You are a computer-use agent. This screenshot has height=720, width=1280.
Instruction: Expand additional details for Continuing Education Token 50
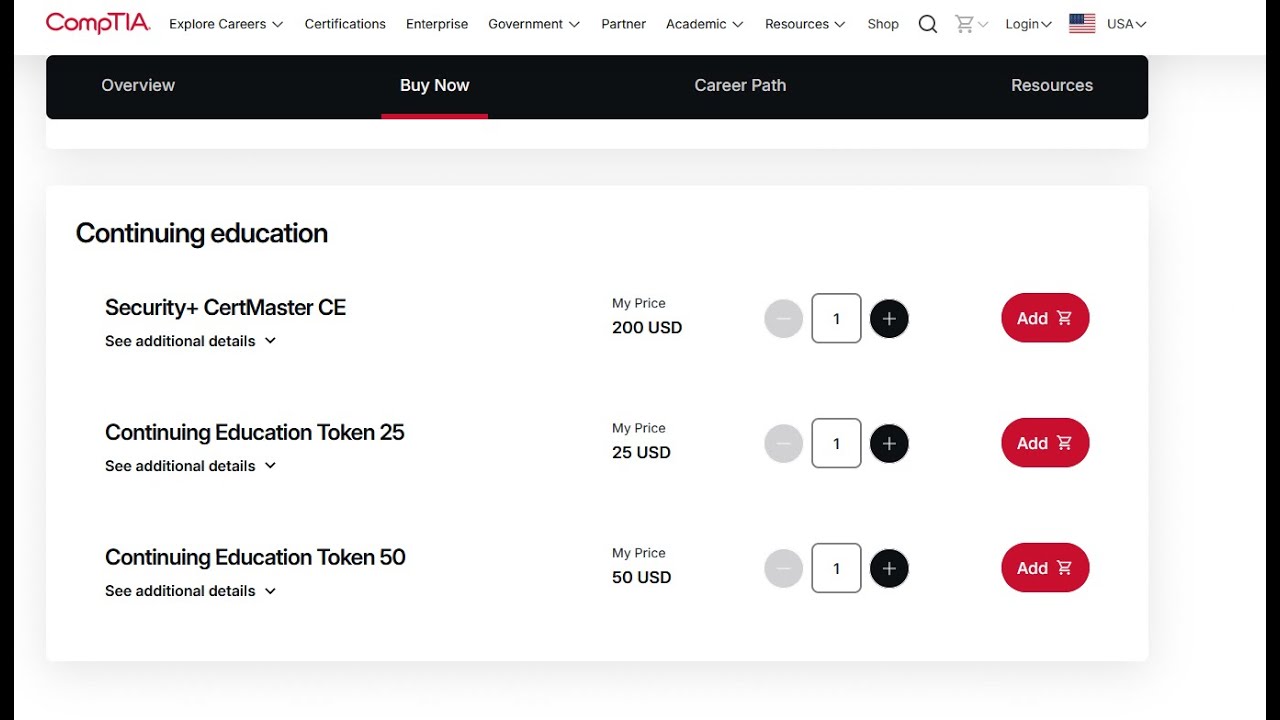[190, 591]
